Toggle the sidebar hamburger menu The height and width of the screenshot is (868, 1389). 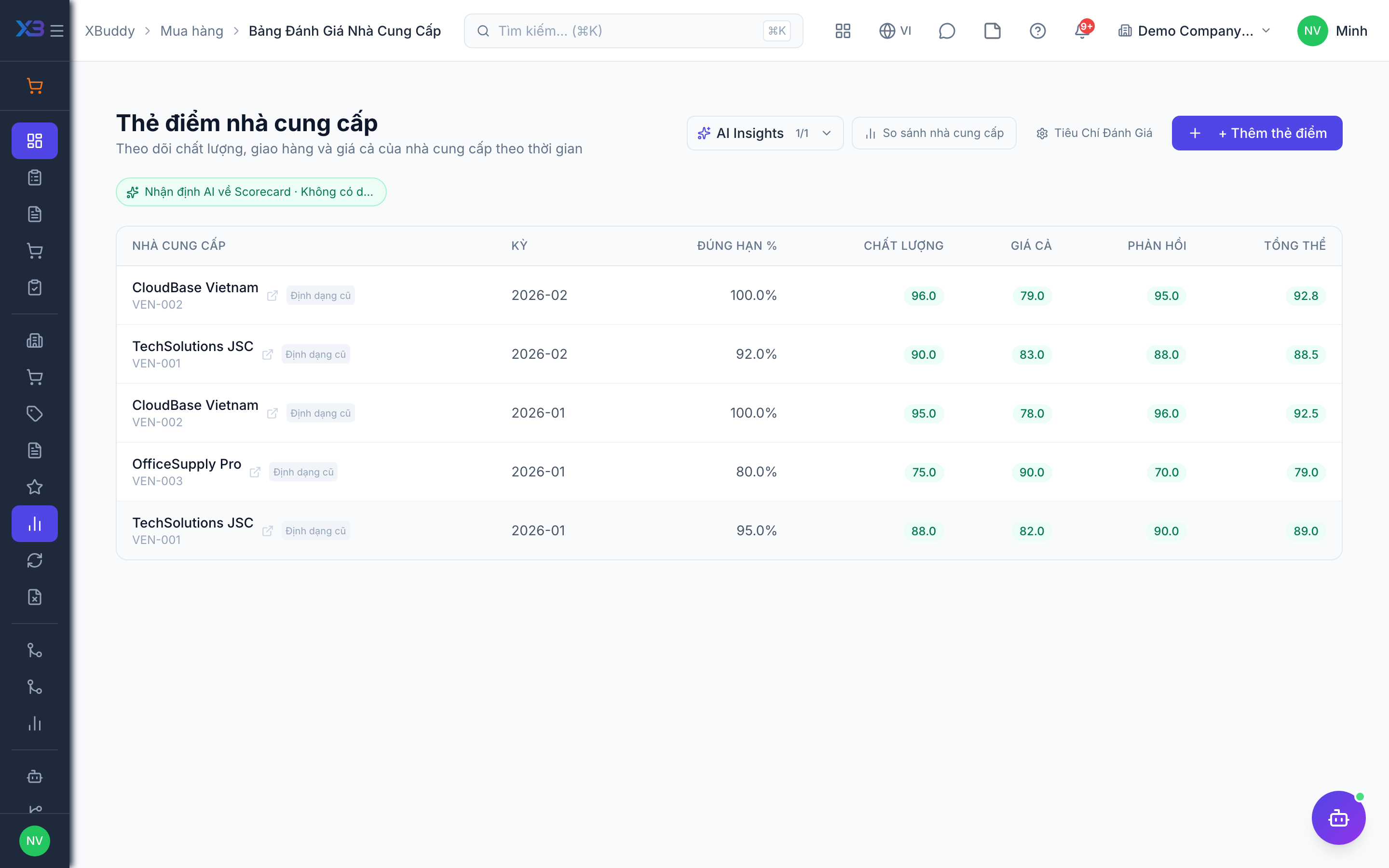coord(57,30)
